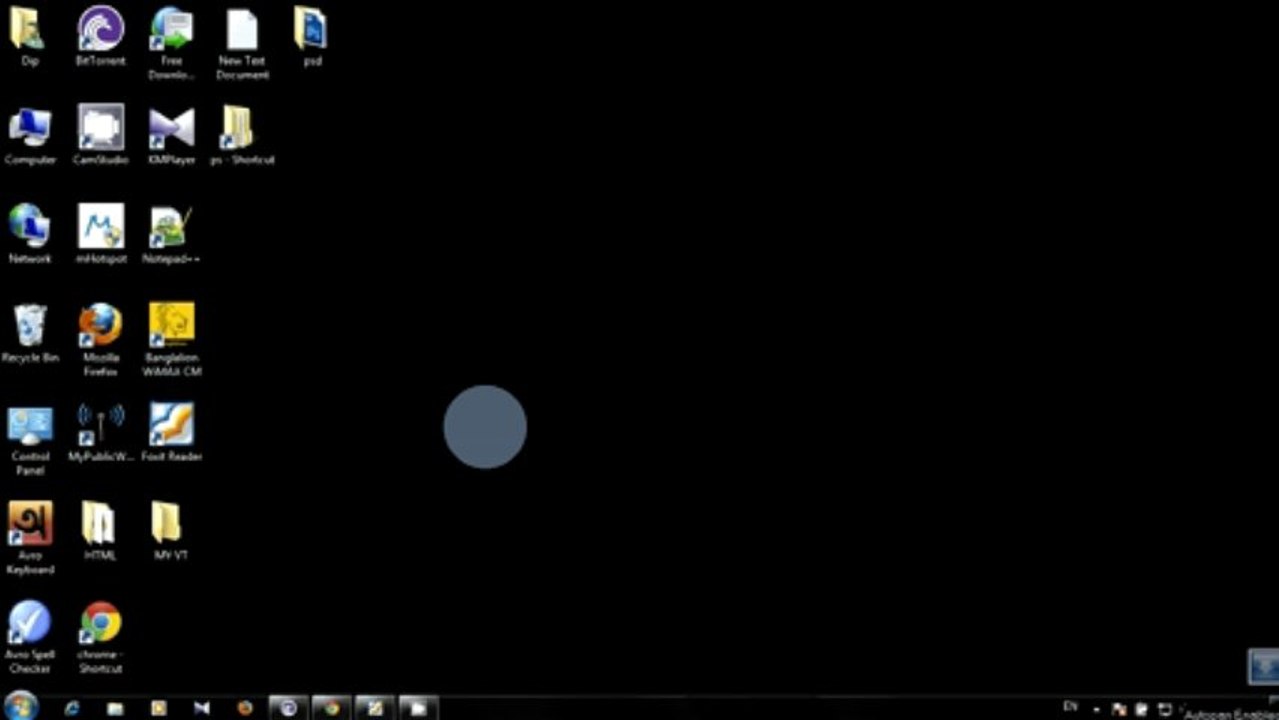The height and width of the screenshot is (720, 1279).
Task: Click the network tray icon
Action: pos(1165,709)
